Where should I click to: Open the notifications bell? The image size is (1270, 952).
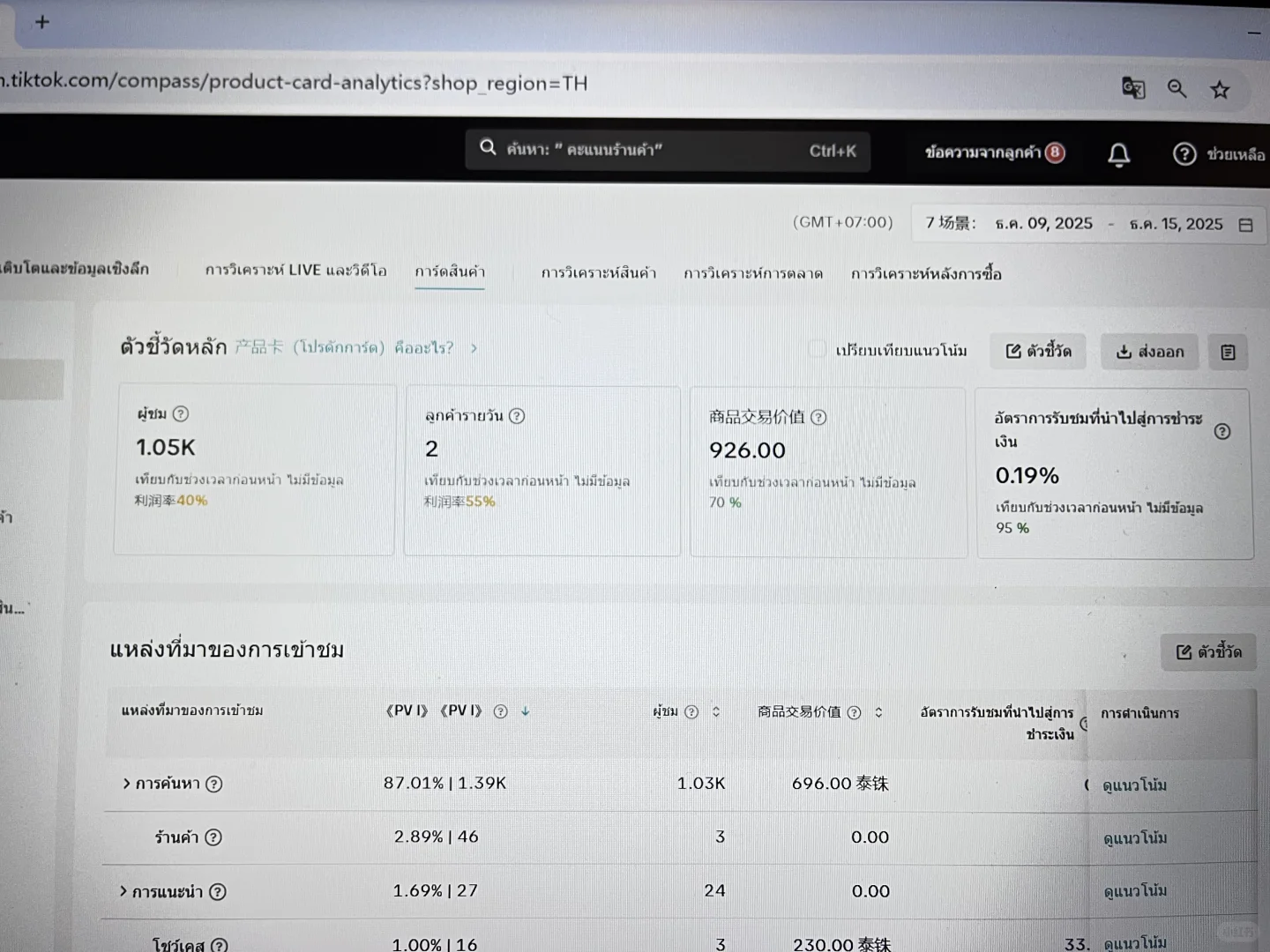coord(1118,155)
